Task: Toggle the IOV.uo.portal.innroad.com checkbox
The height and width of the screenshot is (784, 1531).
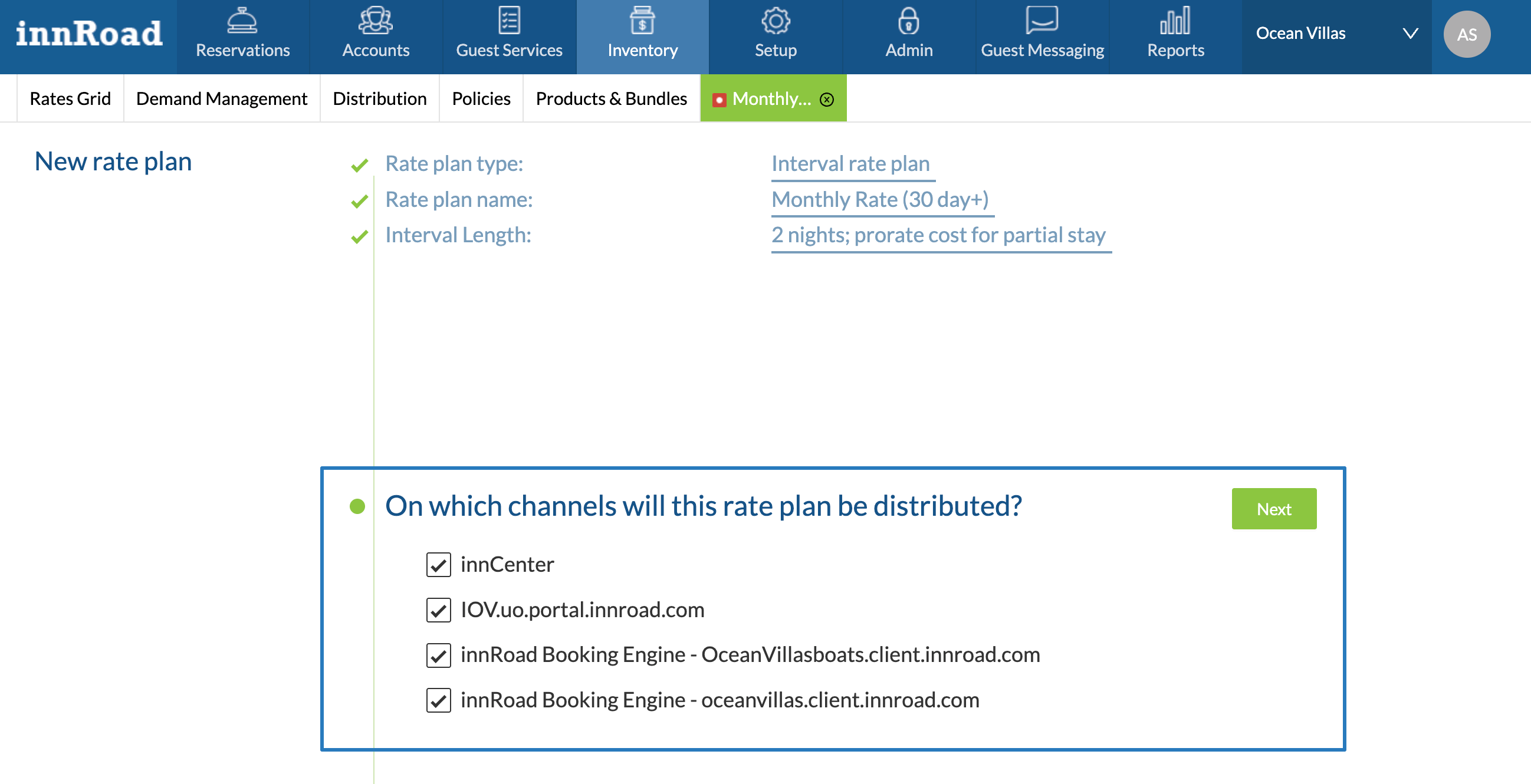Action: point(438,610)
